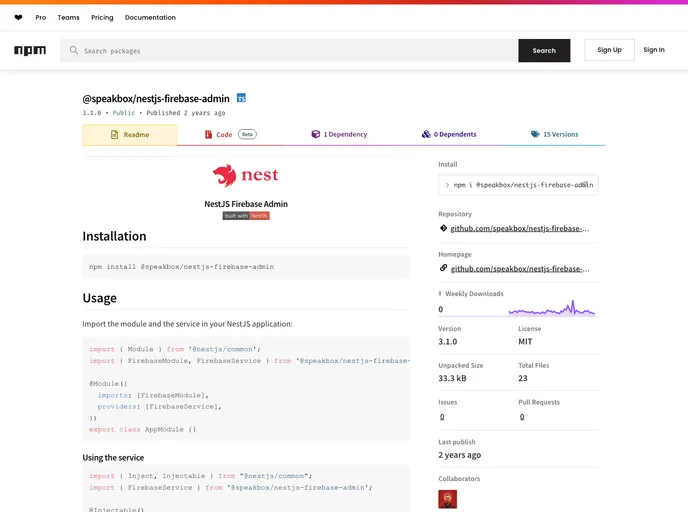
Task: Click the Versions tab tags icon
Action: [535, 134]
